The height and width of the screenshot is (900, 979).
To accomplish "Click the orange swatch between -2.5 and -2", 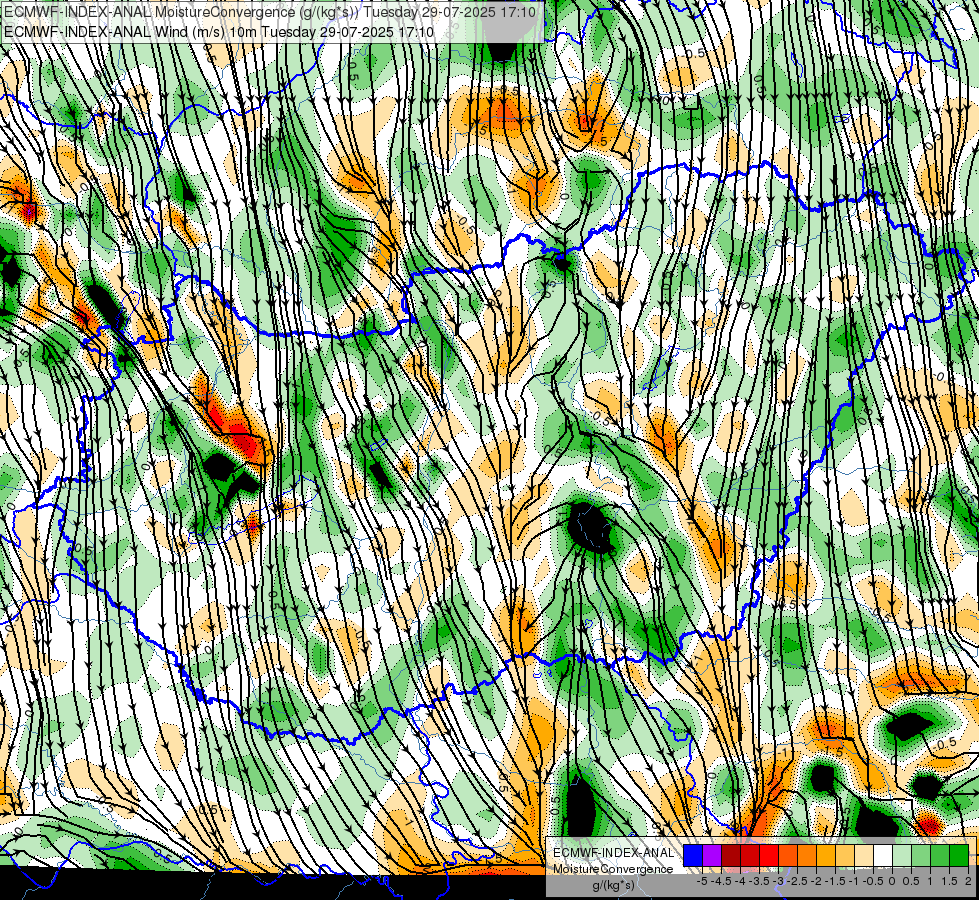I will tap(807, 855).
